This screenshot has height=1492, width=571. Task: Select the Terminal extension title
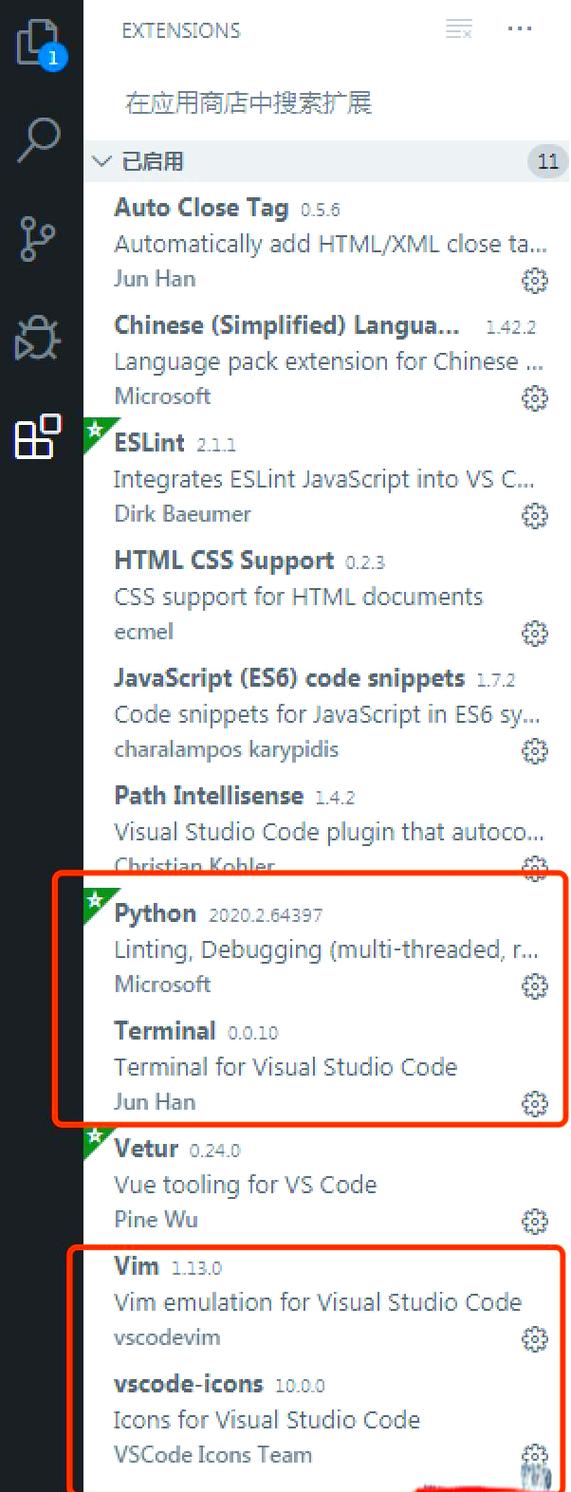tap(165, 1031)
